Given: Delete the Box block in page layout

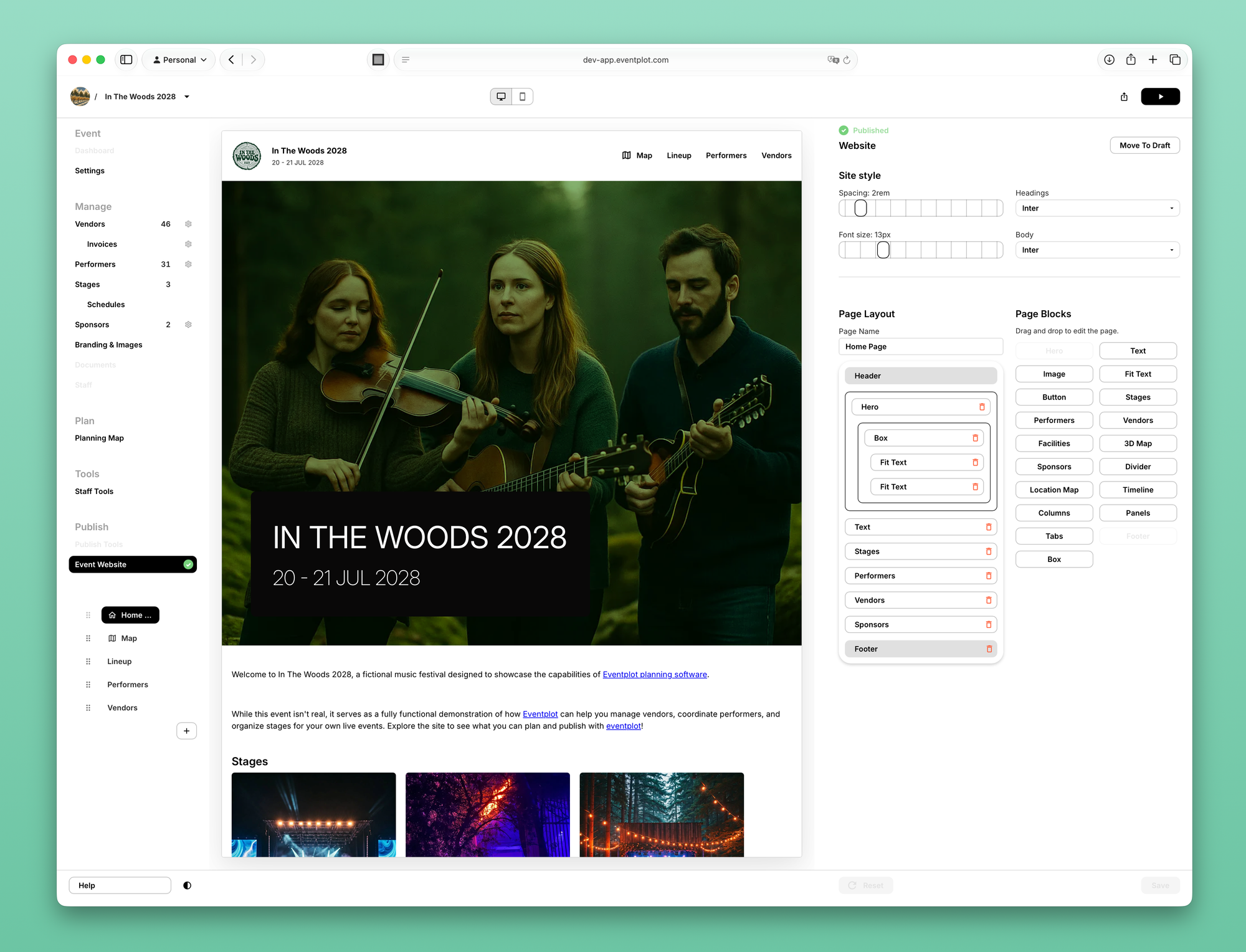Looking at the screenshot, I should click(975, 438).
